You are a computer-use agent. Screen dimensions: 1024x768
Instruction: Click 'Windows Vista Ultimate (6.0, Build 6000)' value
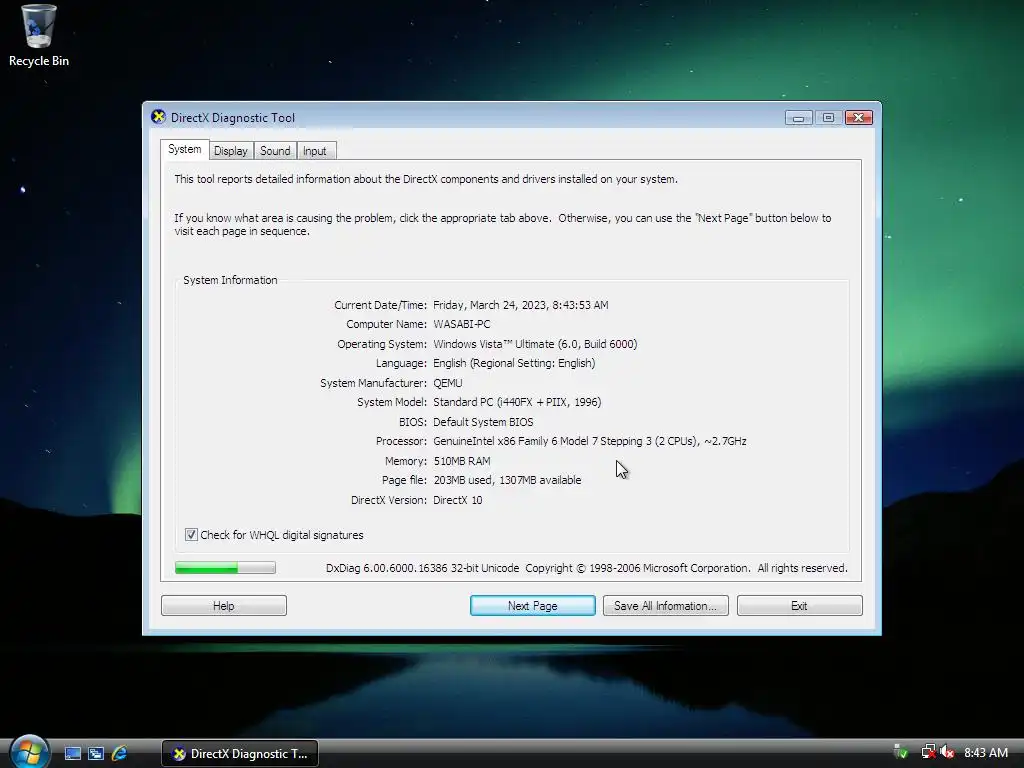click(x=535, y=344)
